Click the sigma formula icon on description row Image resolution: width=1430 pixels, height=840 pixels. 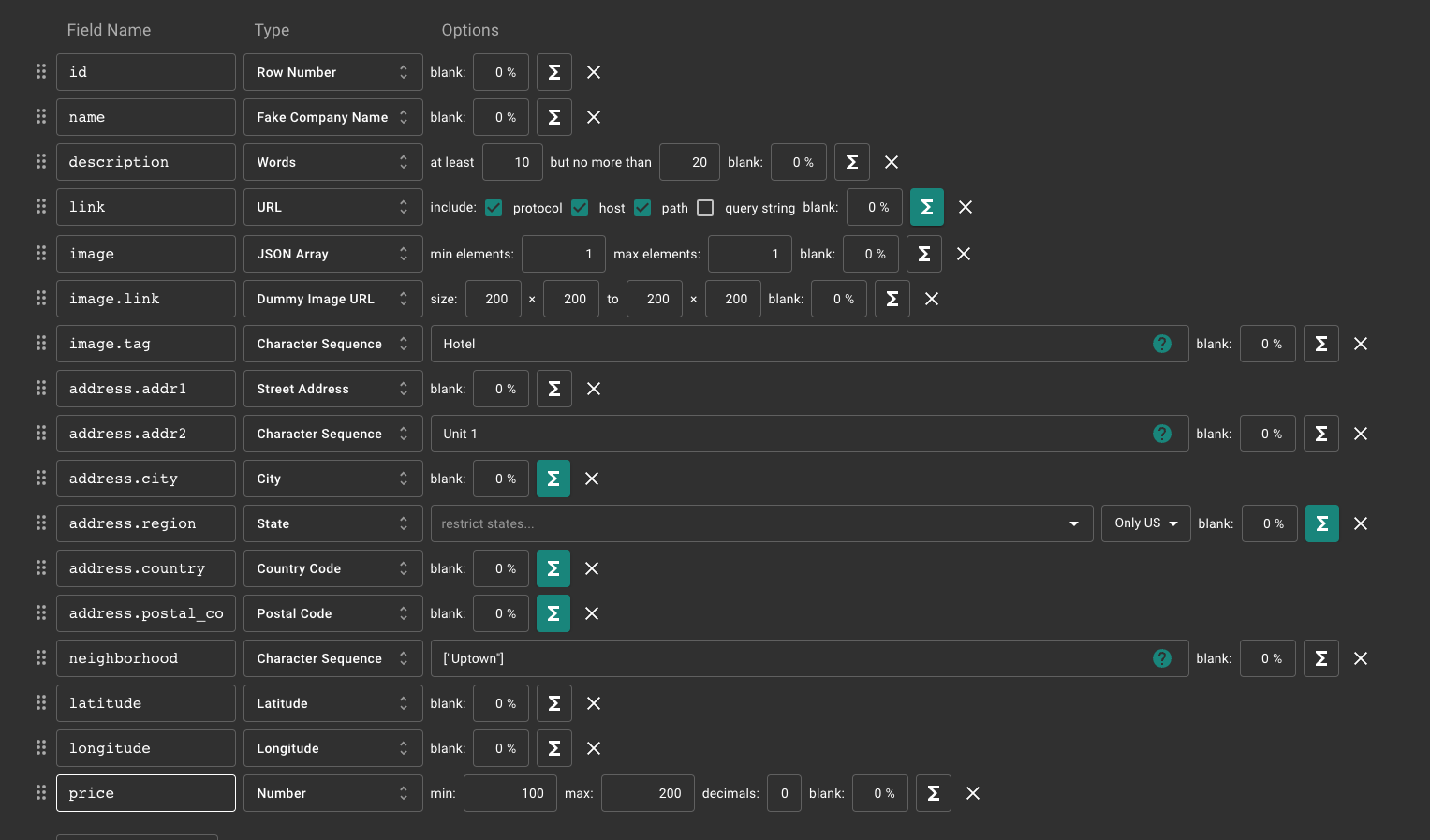coord(852,162)
